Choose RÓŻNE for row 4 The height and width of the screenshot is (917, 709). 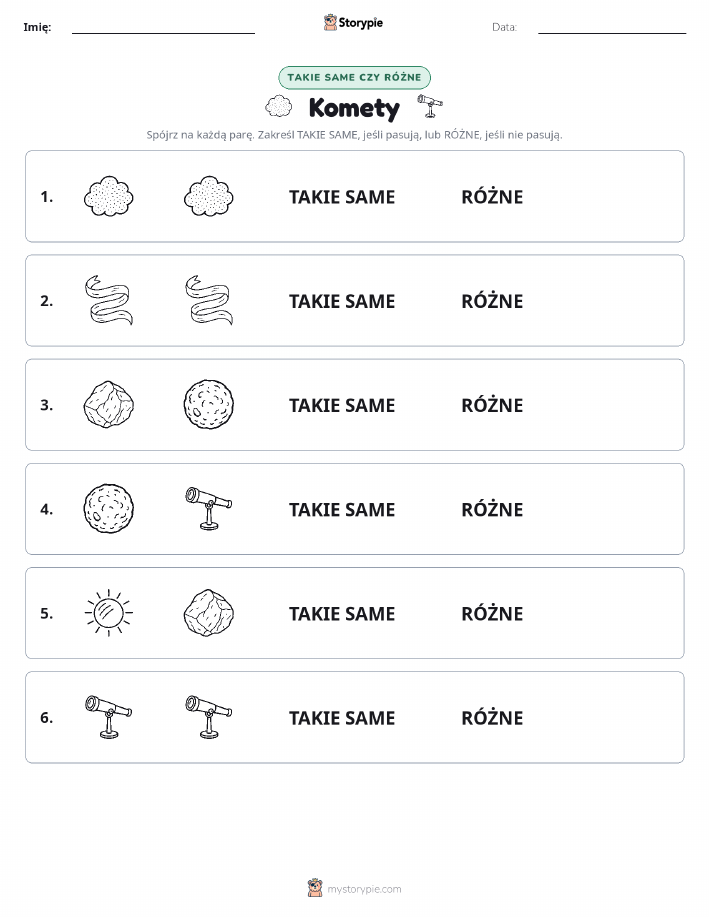point(492,509)
